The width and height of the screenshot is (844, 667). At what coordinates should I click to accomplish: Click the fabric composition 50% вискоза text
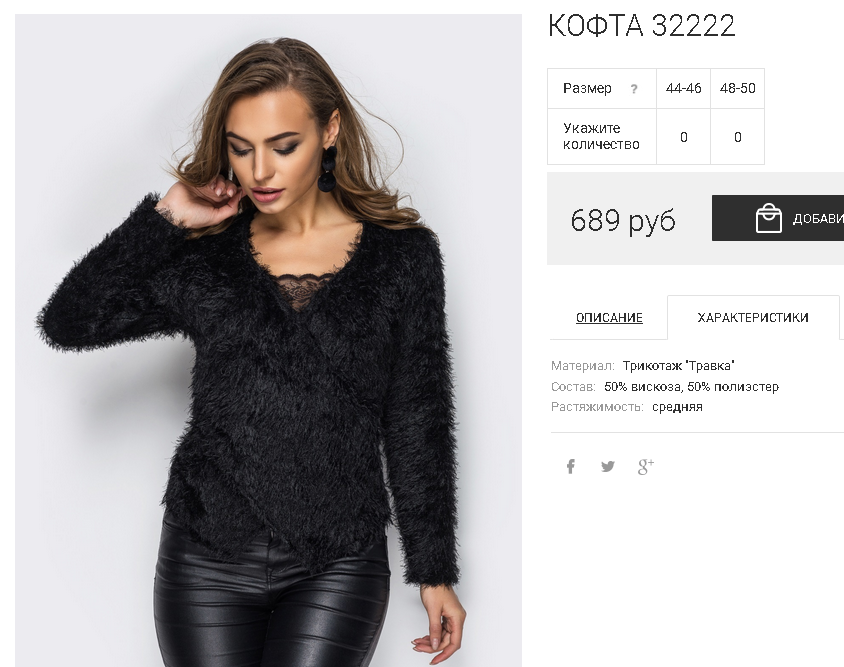pyautogui.click(x=643, y=387)
